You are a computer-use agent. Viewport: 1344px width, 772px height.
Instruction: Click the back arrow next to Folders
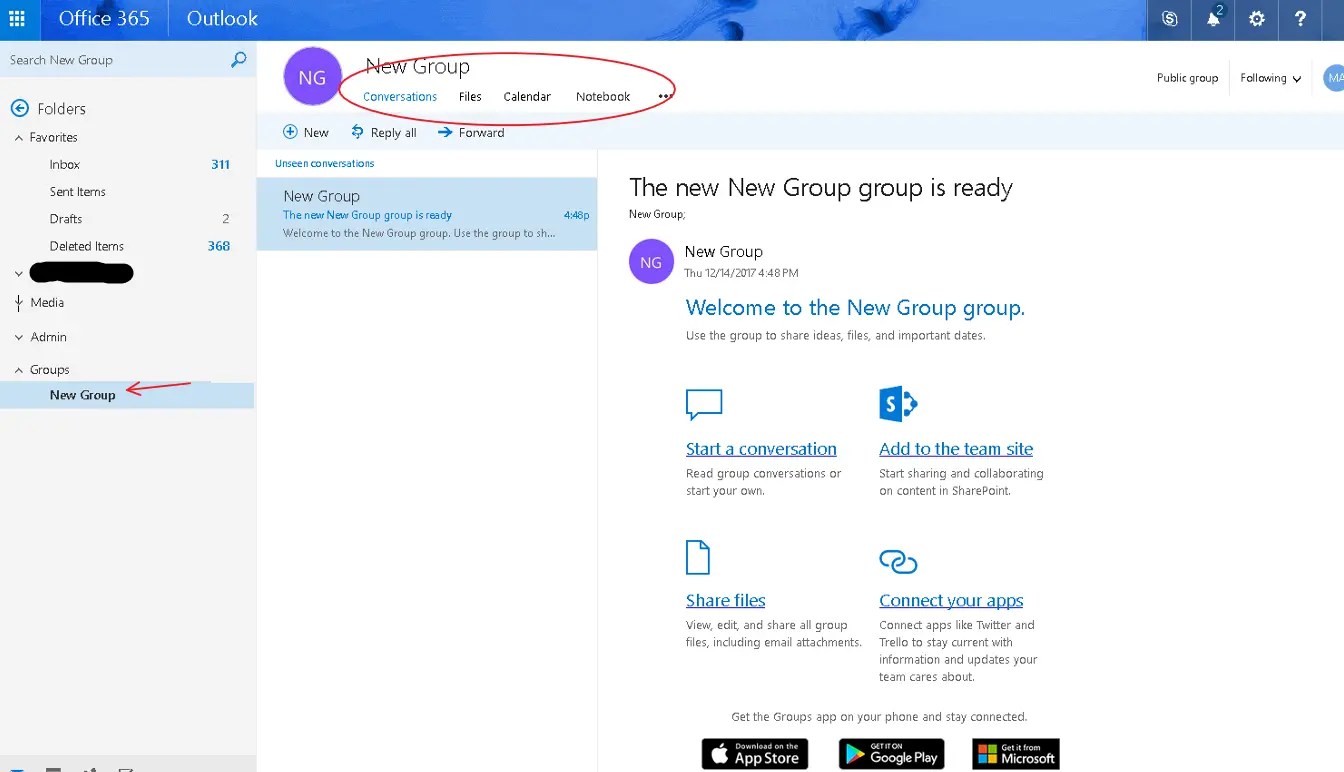[20, 108]
